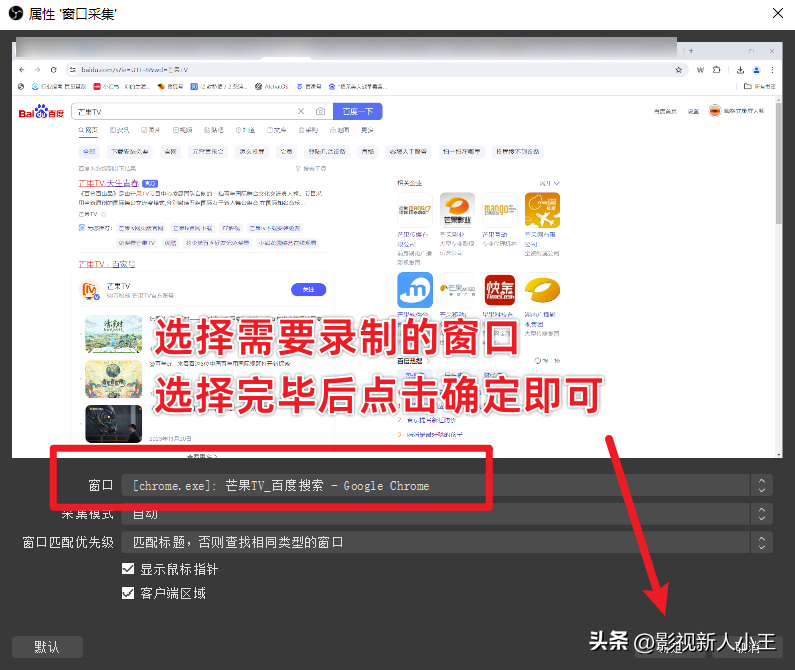This screenshot has width=795, height=670.
Task: Click the 默认 button
Action: [47, 647]
